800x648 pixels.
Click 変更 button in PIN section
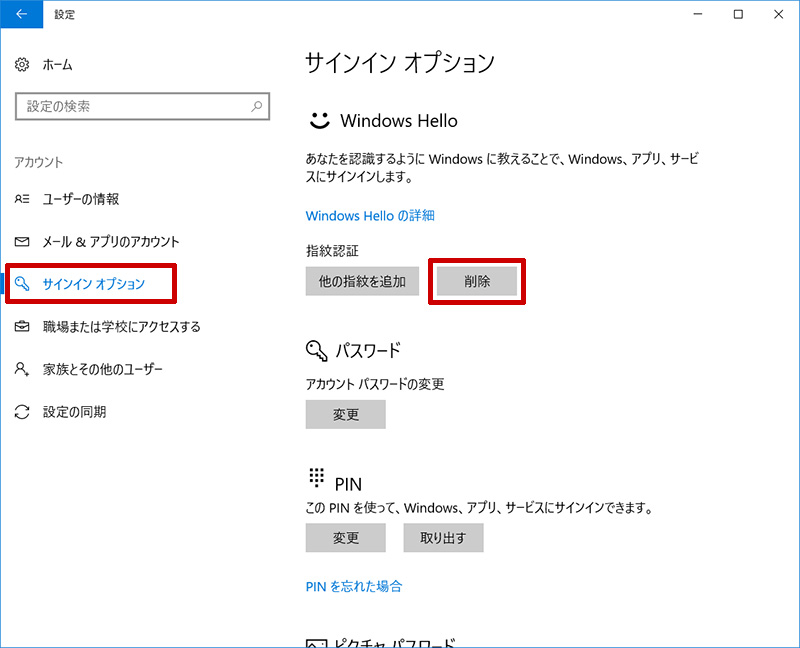pyautogui.click(x=345, y=538)
